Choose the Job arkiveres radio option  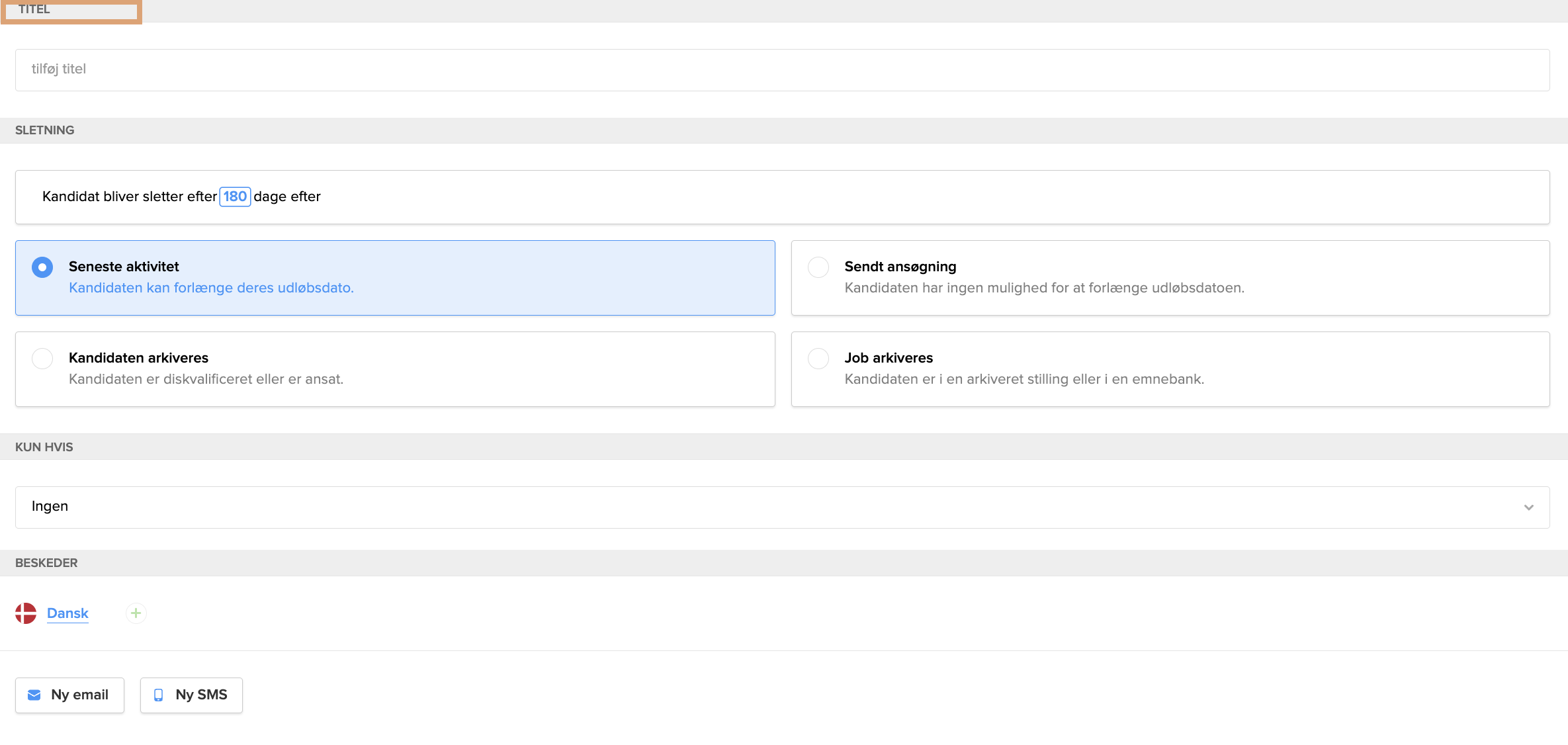coord(818,359)
